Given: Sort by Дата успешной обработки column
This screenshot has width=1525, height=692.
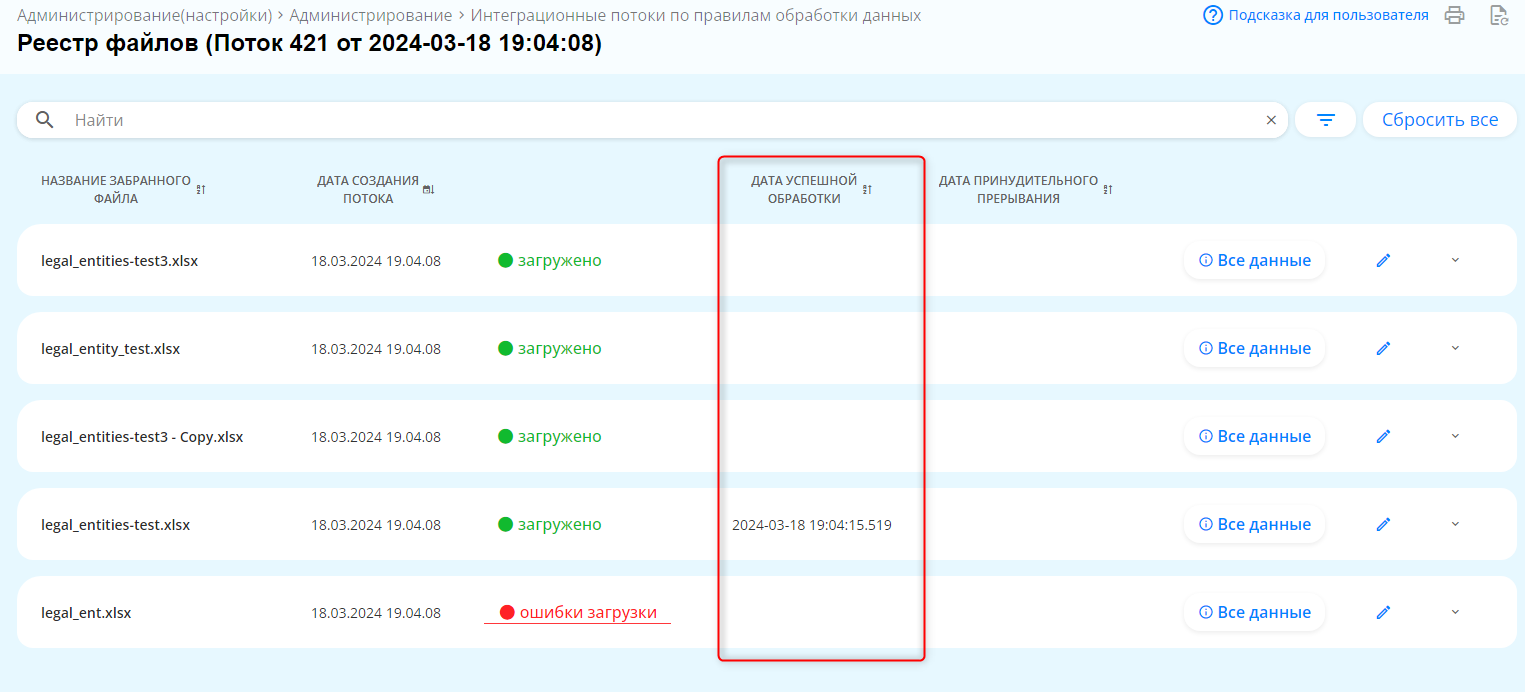Looking at the screenshot, I should 867,189.
